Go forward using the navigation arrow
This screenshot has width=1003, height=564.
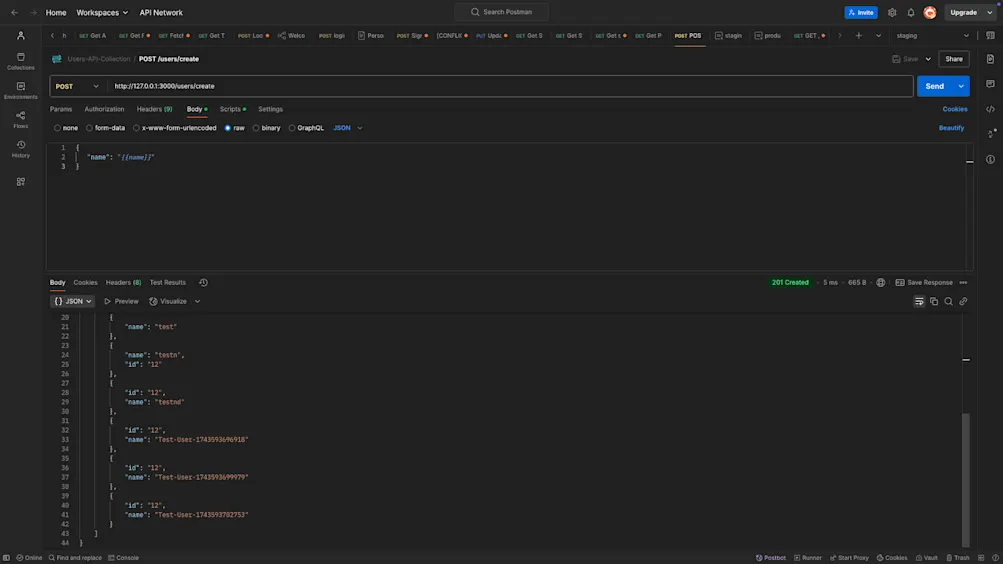pos(33,12)
